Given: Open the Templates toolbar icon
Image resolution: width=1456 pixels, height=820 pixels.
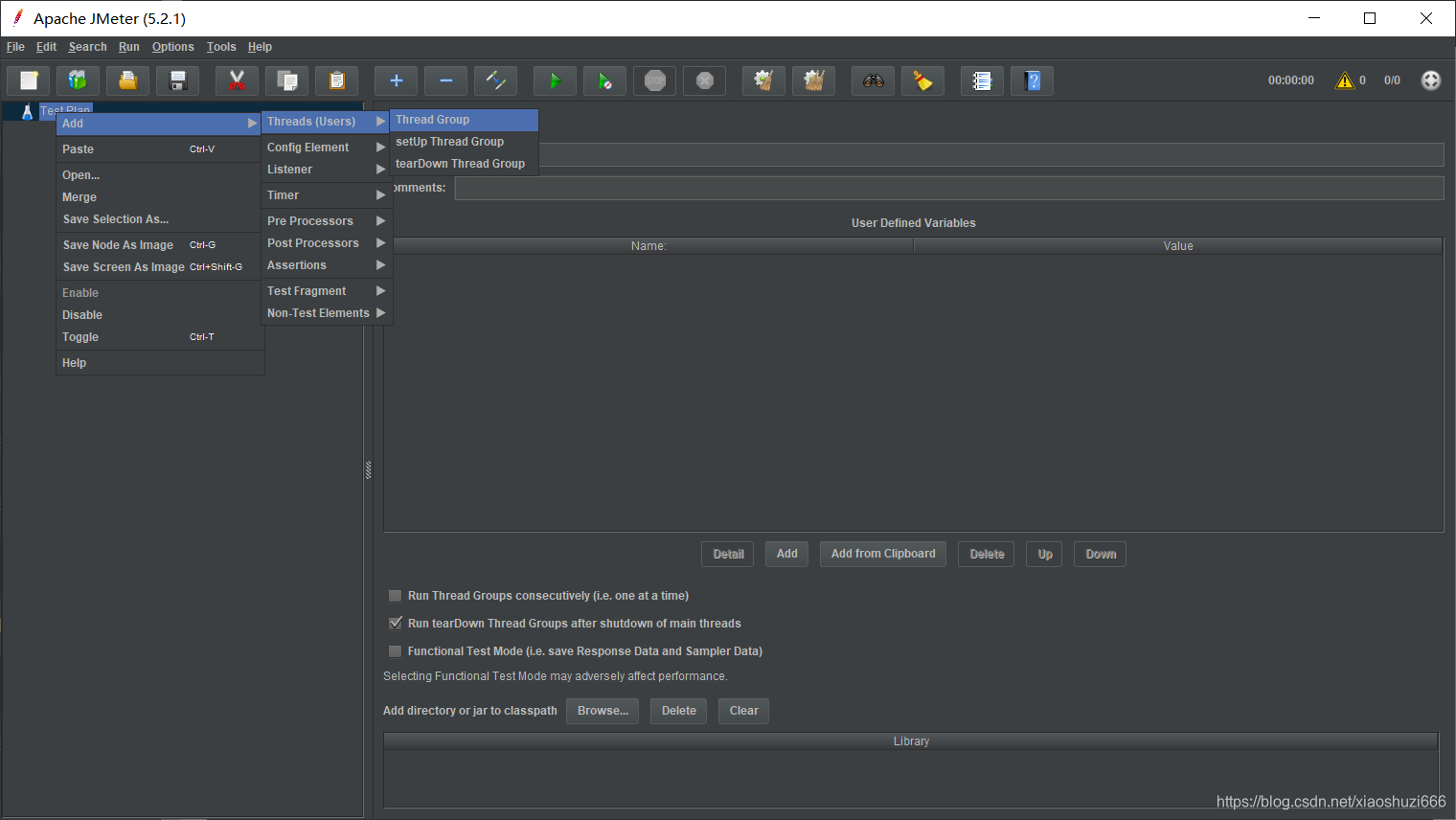Looking at the screenshot, I should click(79, 80).
